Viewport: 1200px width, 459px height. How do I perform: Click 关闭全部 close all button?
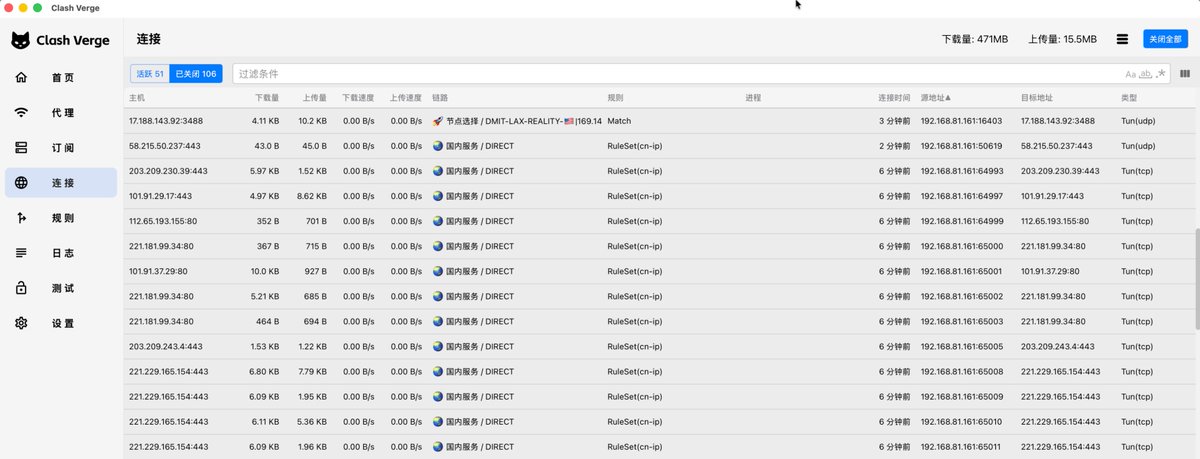point(1166,39)
